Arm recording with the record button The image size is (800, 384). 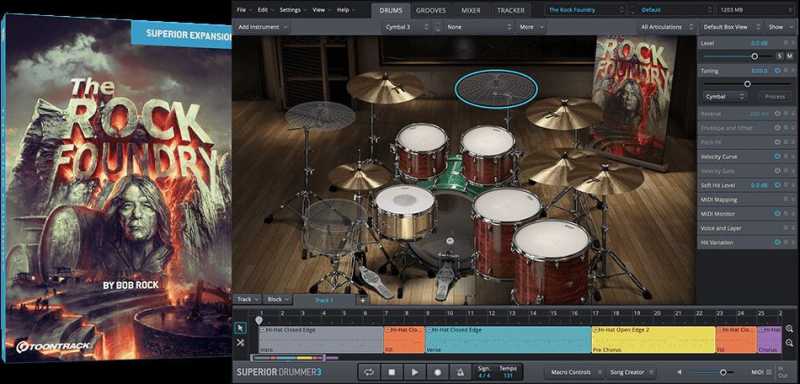(438, 372)
